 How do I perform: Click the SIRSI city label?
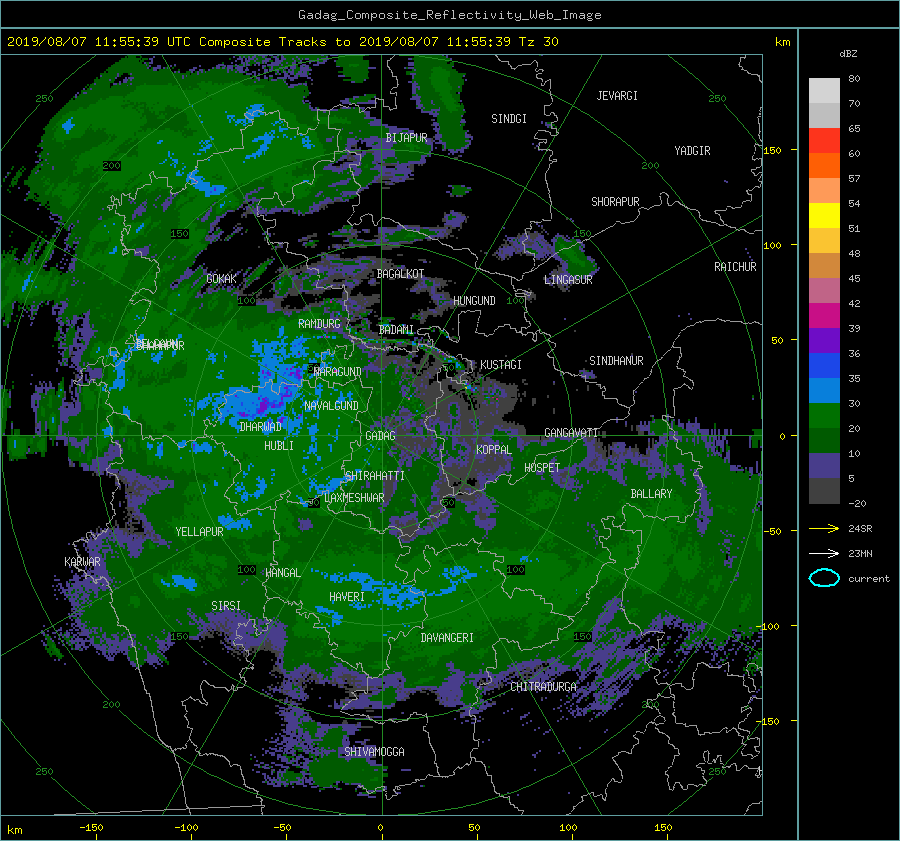226,606
